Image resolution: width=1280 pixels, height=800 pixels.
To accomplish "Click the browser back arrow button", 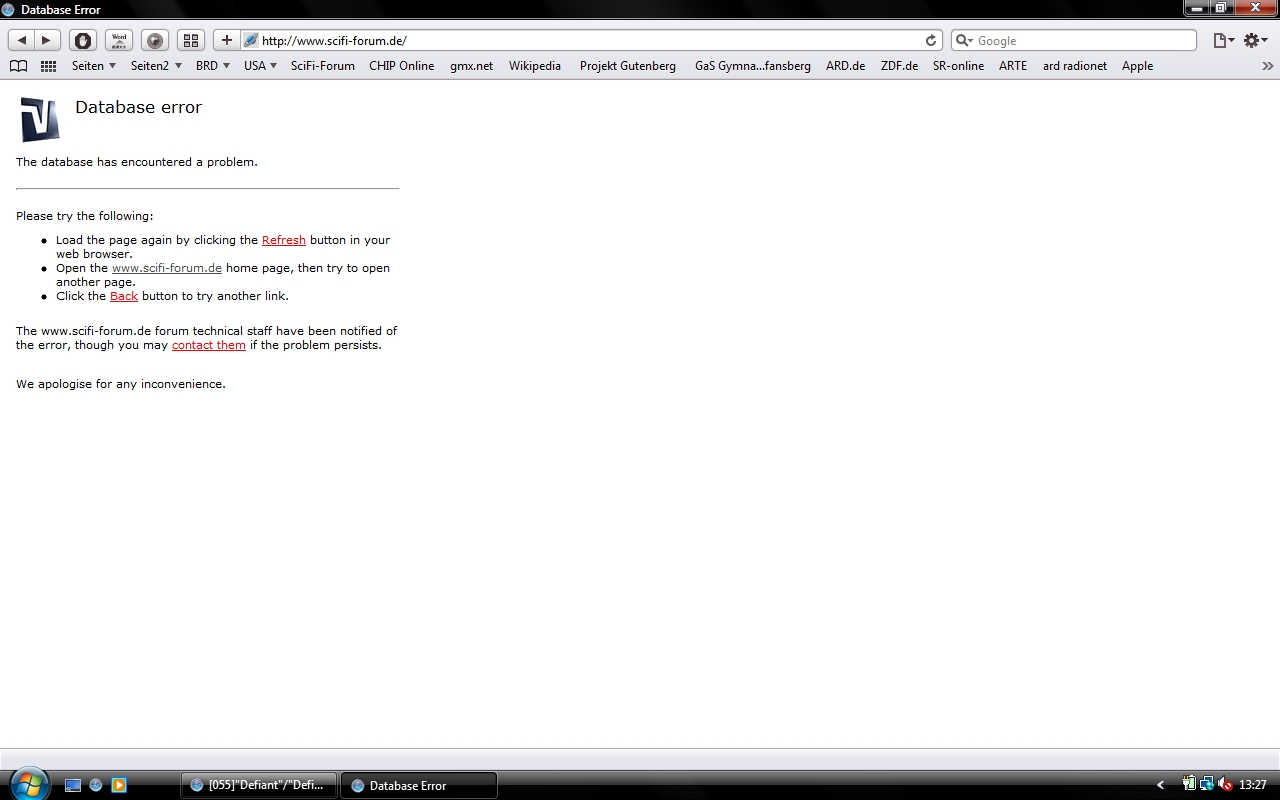I will point(22,40).
